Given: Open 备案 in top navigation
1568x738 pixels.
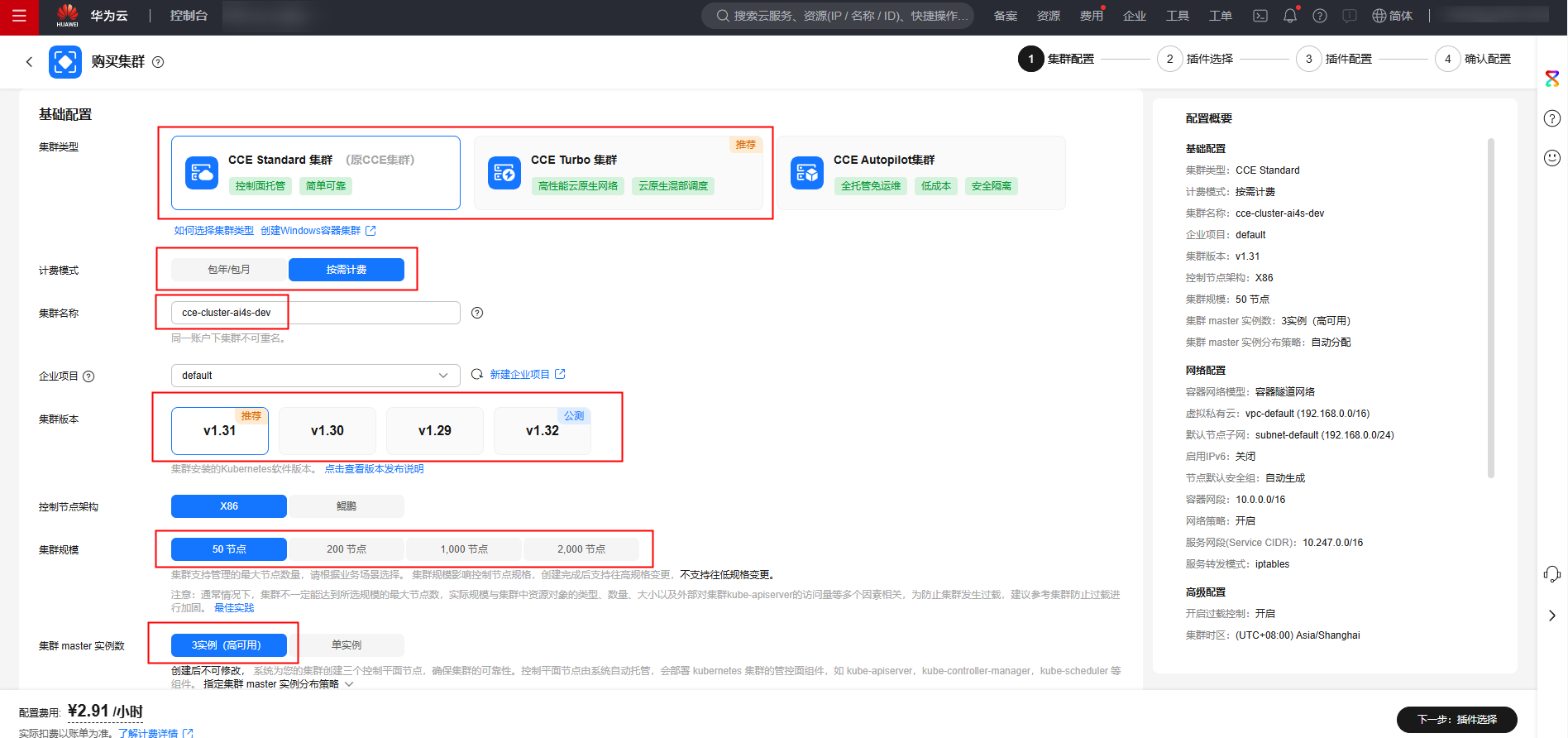Looking at the screenshot, I should (x=1006, y=16).
